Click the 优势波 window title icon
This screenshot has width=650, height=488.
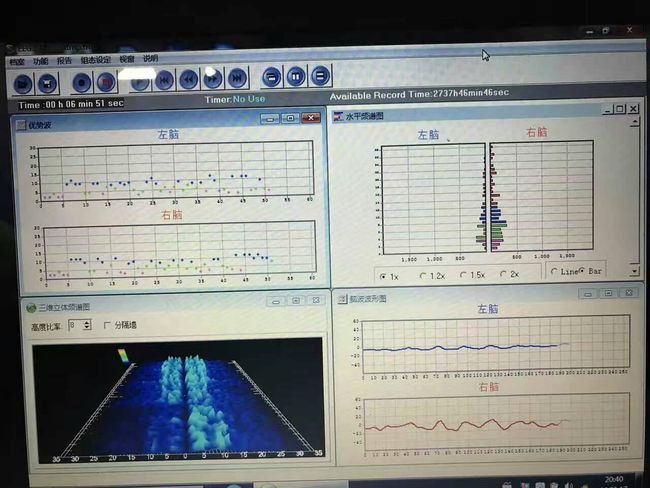pos(21,125)
